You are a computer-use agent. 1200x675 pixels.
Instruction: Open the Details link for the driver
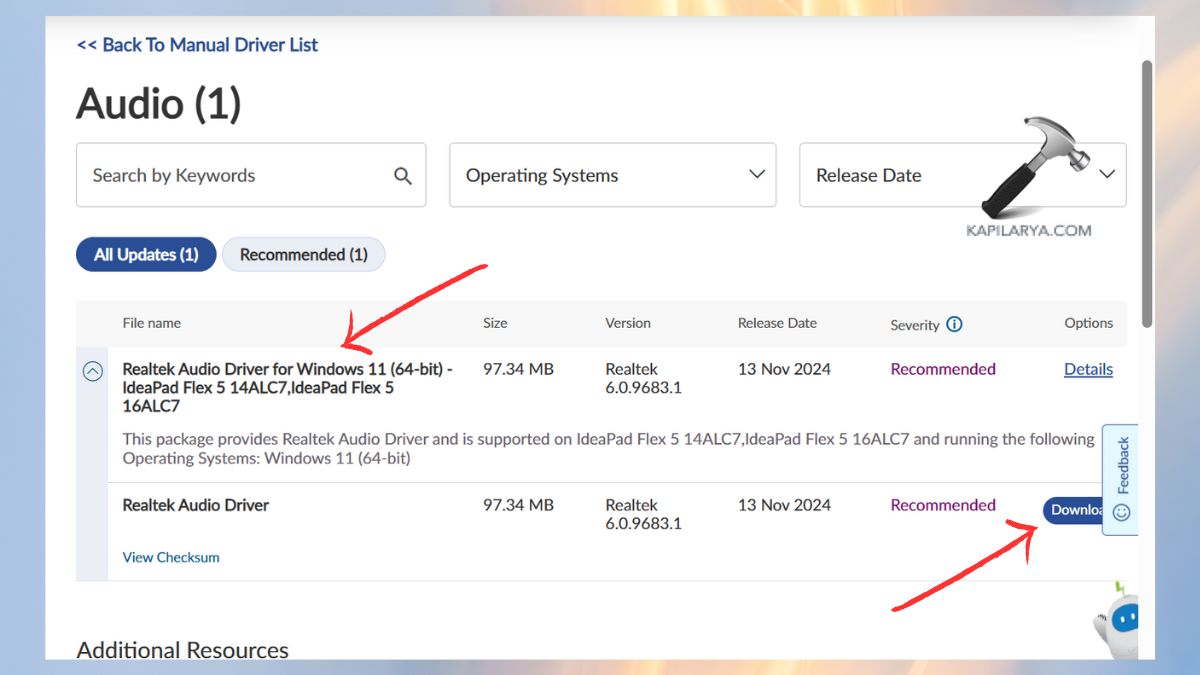[x=1088, y=369]
